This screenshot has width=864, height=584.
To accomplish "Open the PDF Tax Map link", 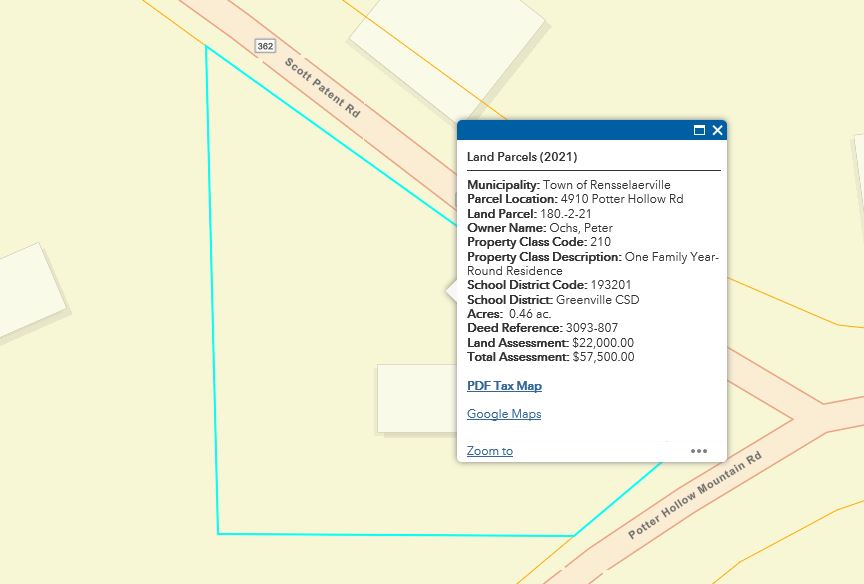I will tap(504, 386).
